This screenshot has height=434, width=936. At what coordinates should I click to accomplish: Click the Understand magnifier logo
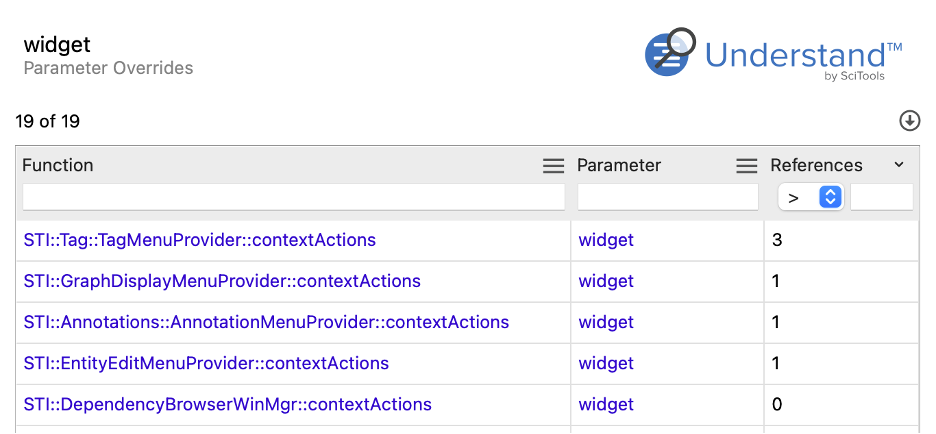tap(670, 51)
